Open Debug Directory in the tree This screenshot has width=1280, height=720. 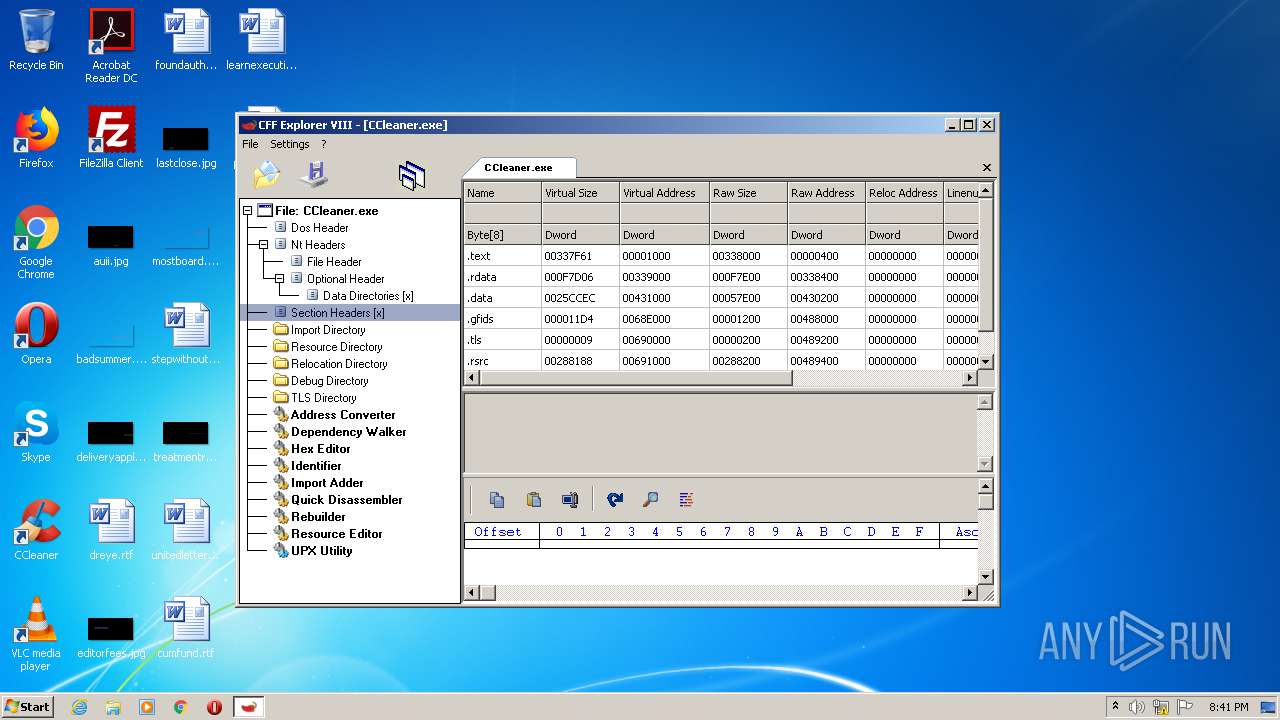click(x=329, y=381)
